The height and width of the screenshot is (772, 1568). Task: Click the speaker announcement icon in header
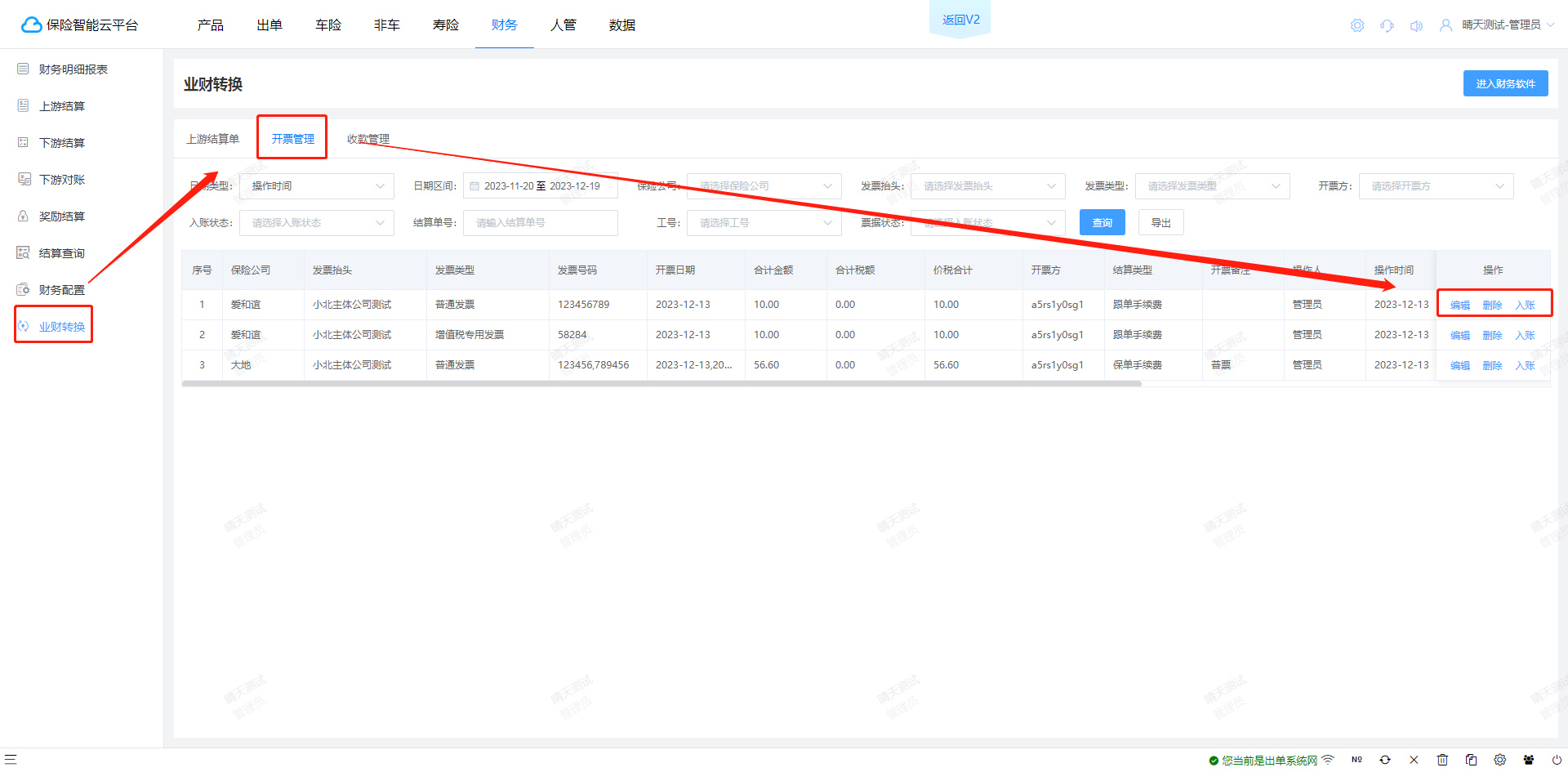(x=1416, y=25)
